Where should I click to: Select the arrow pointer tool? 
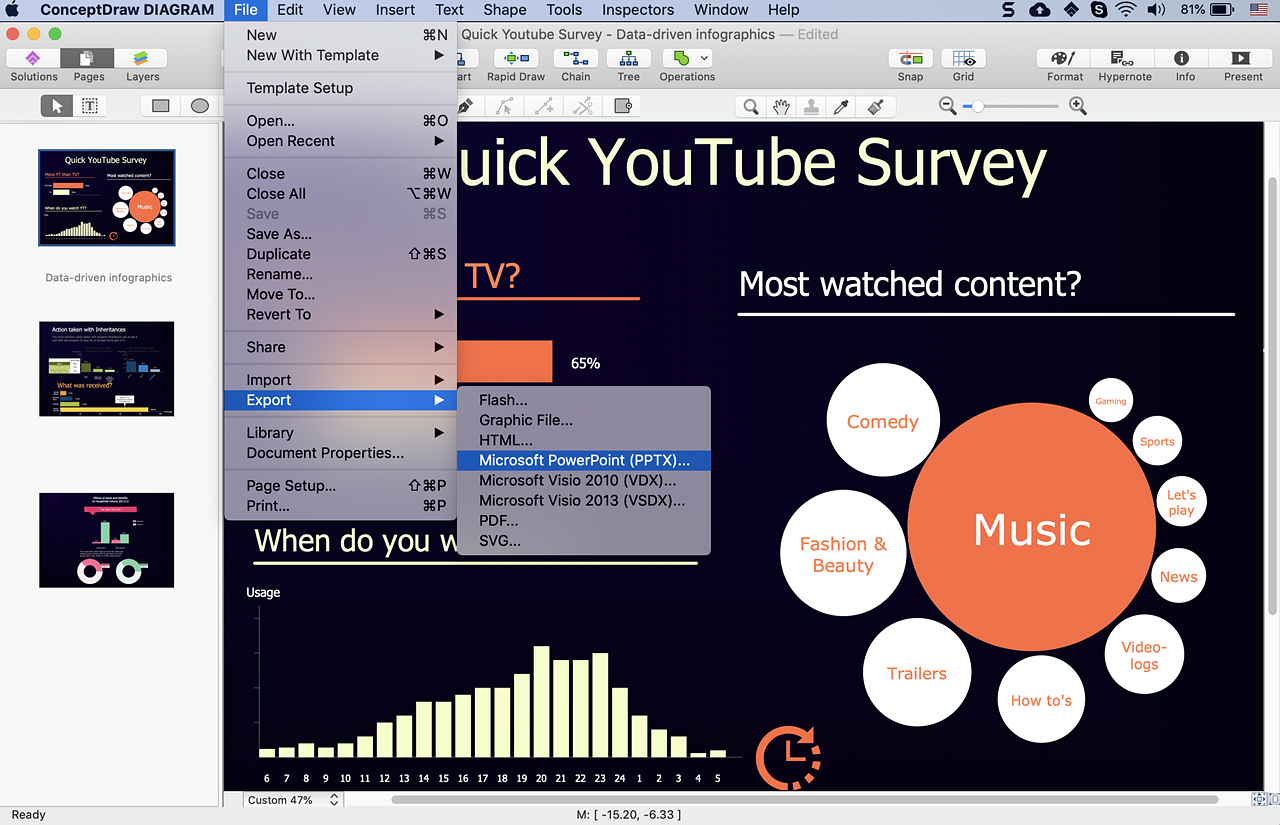(x=57, y=106)
